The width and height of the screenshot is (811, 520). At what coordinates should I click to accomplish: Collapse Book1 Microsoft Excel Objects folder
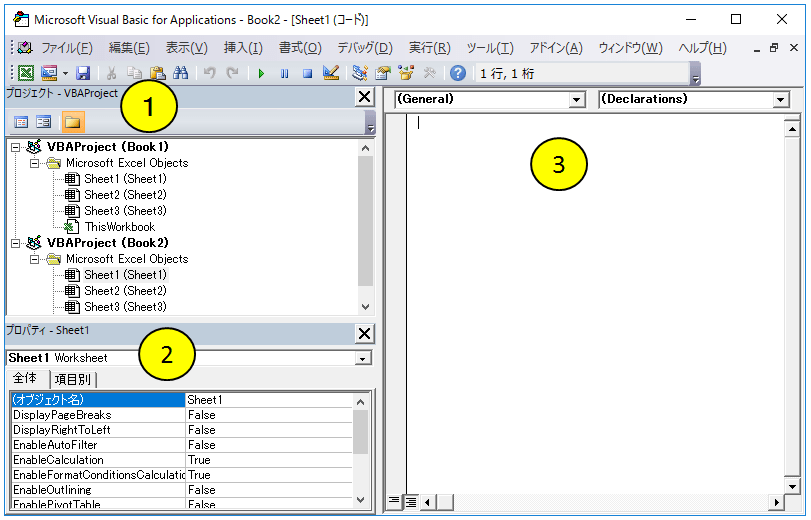(35, 164)
